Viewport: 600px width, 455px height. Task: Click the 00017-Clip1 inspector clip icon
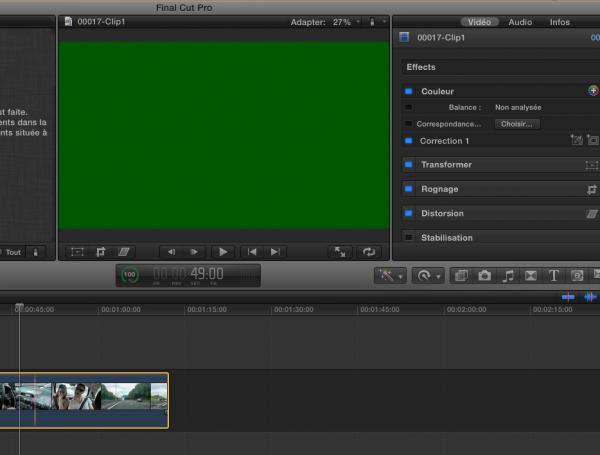[x=404, y=37]
